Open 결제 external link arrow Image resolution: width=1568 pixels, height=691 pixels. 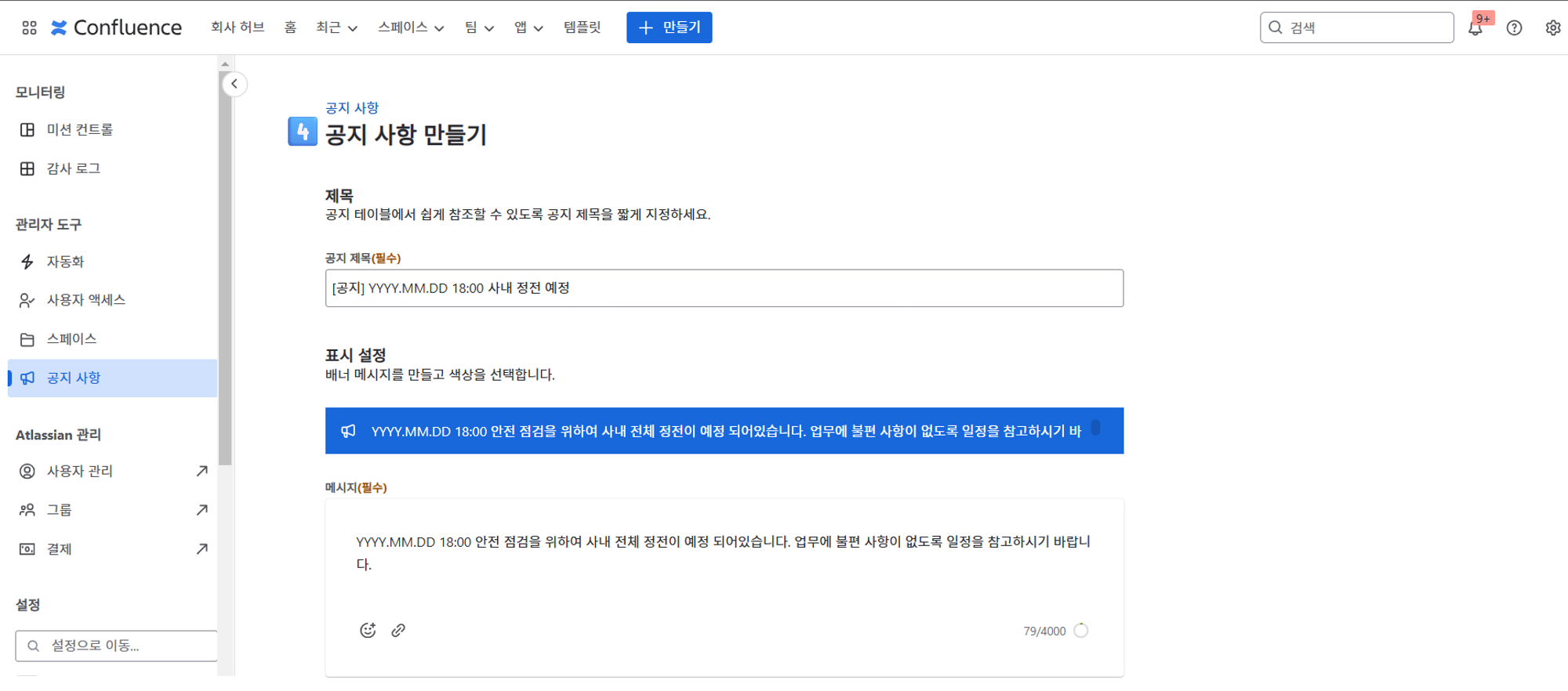(201, 549)
